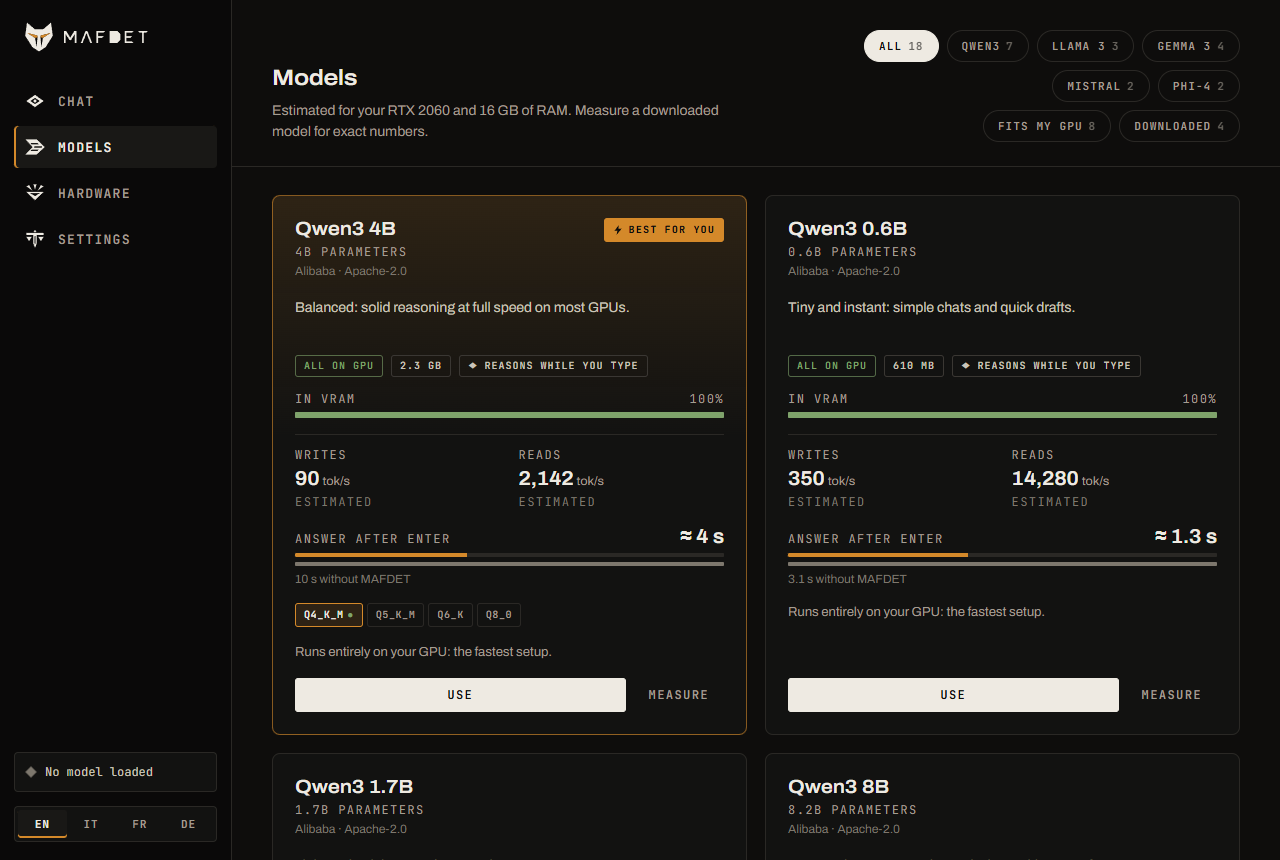Viewport: 1280px width, 860px height.
Task: Measure the Qwen3 4B model
Action: [x=678, y=695]
